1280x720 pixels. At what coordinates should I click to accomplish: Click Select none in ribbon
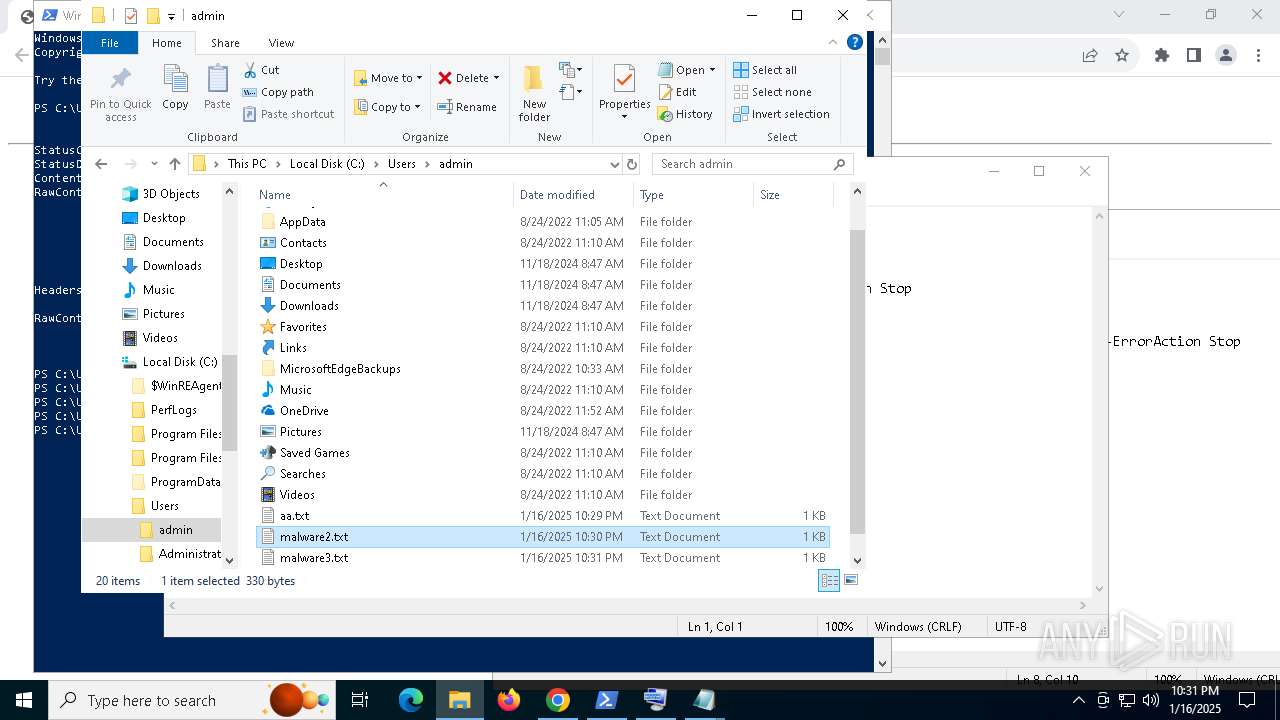tap(772, 92)
